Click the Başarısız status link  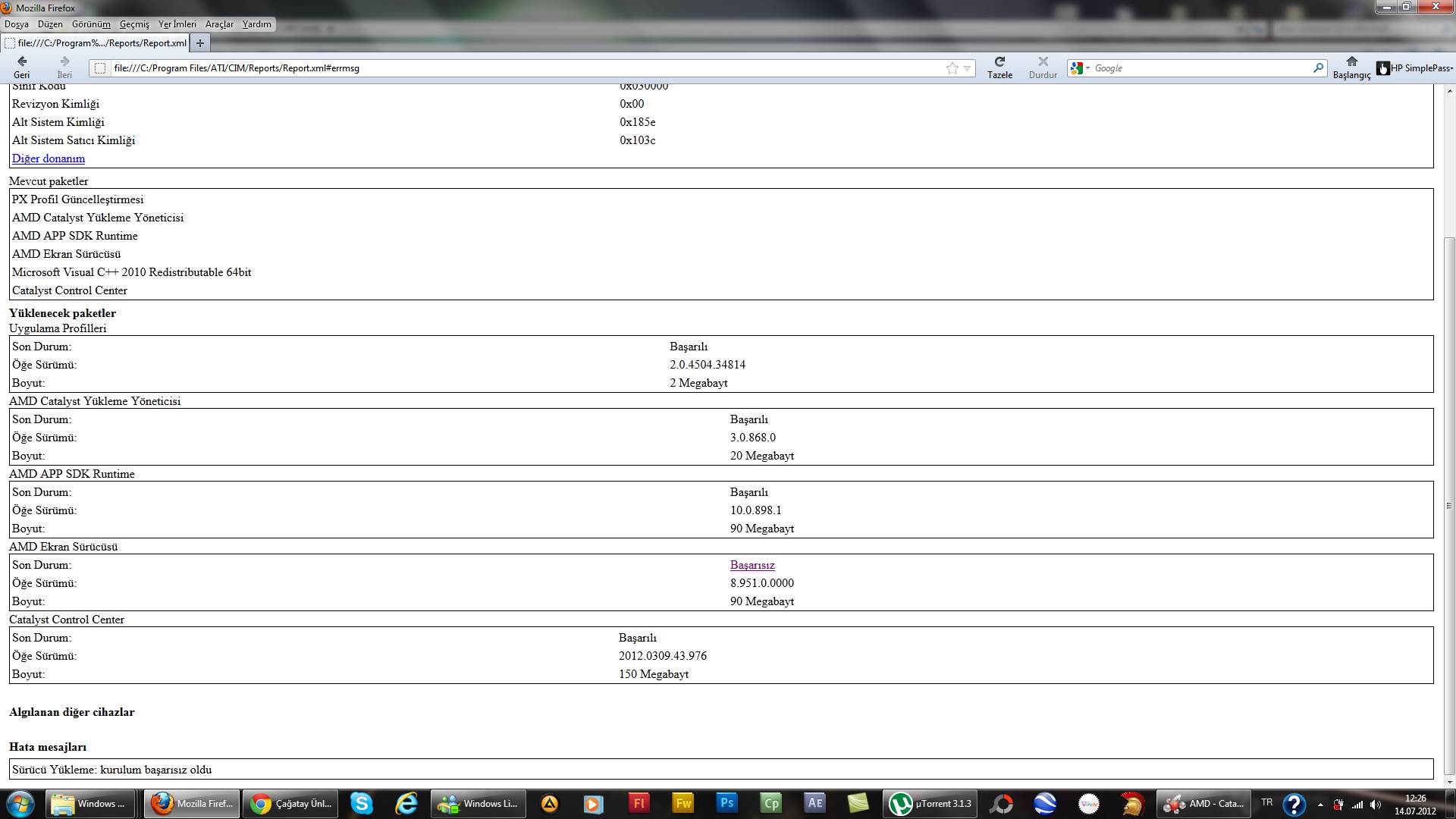[752, 565]
